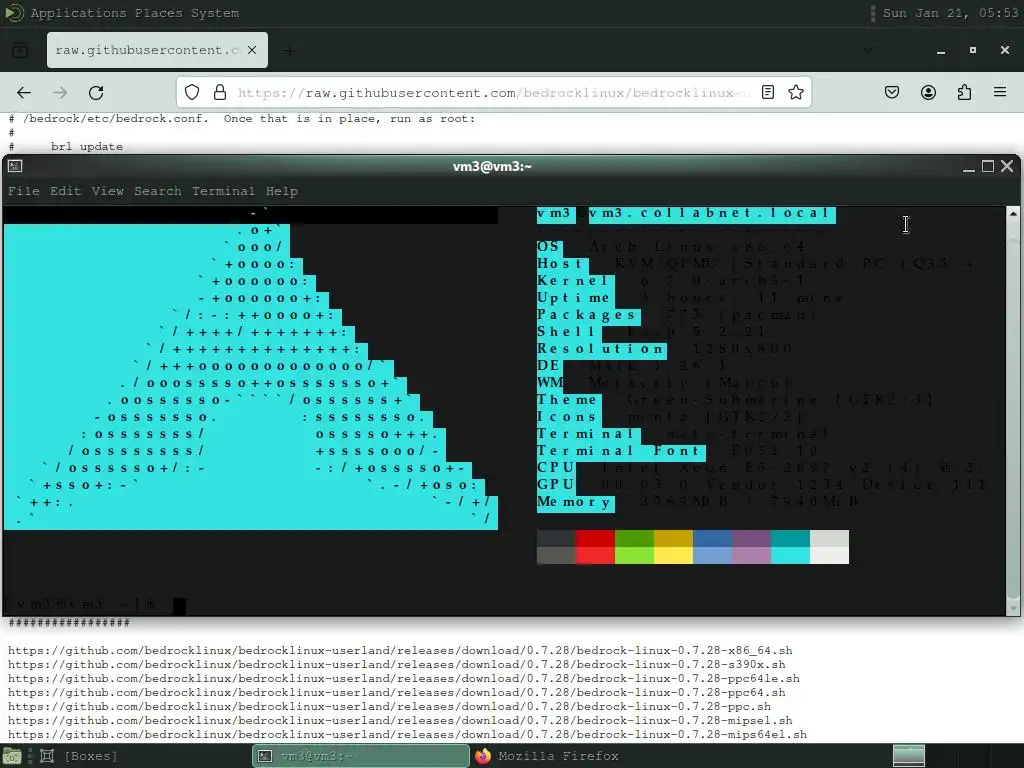
Task: Click the red color block in terminal
Action: click(595, 547)
